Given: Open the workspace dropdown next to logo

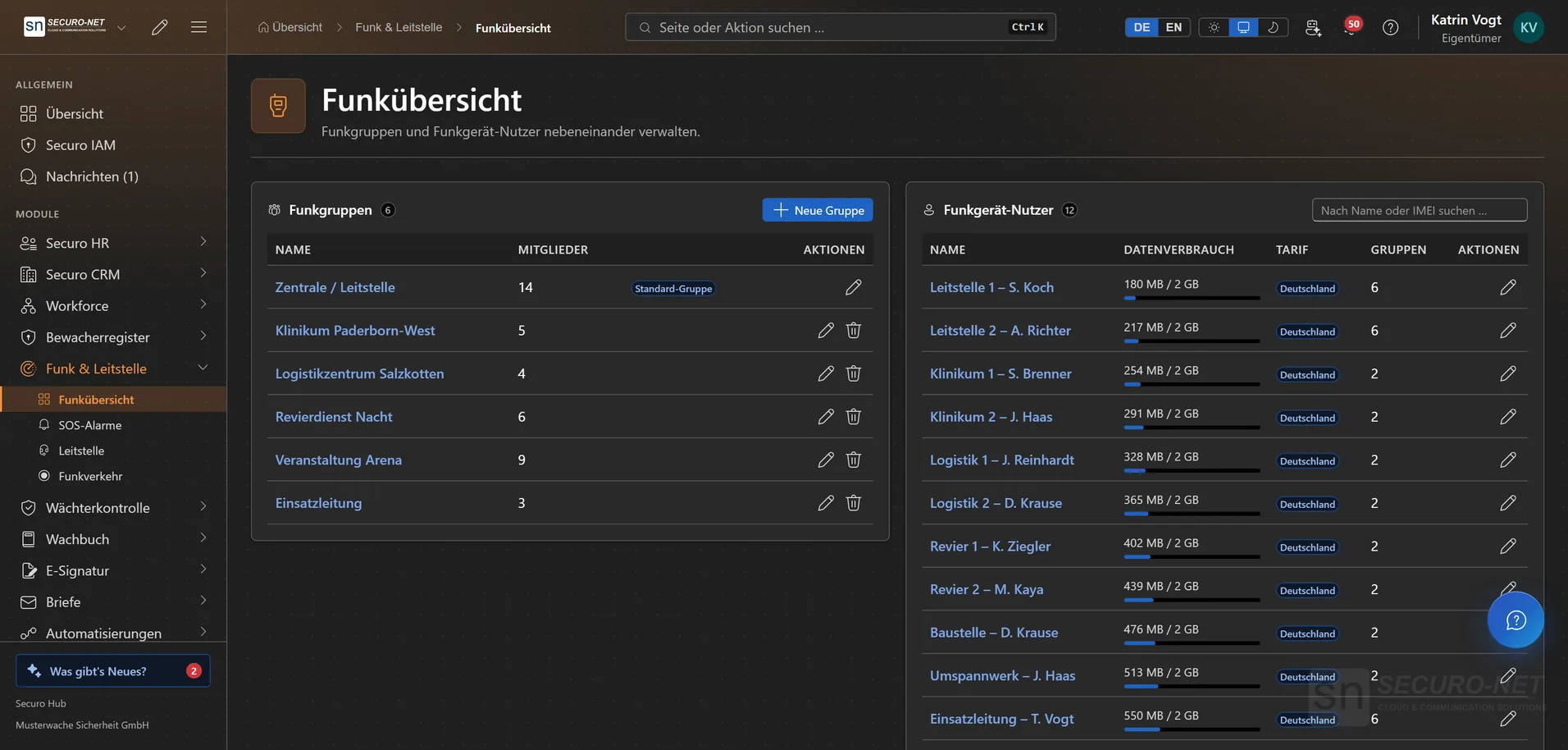Looking at the screenshot, I should [121, 27].
